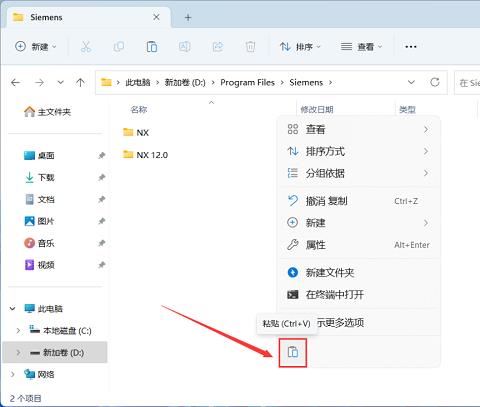Open 新建 submenu in context menu
This screenshot has height=407, width=480.
coord(358,223)
